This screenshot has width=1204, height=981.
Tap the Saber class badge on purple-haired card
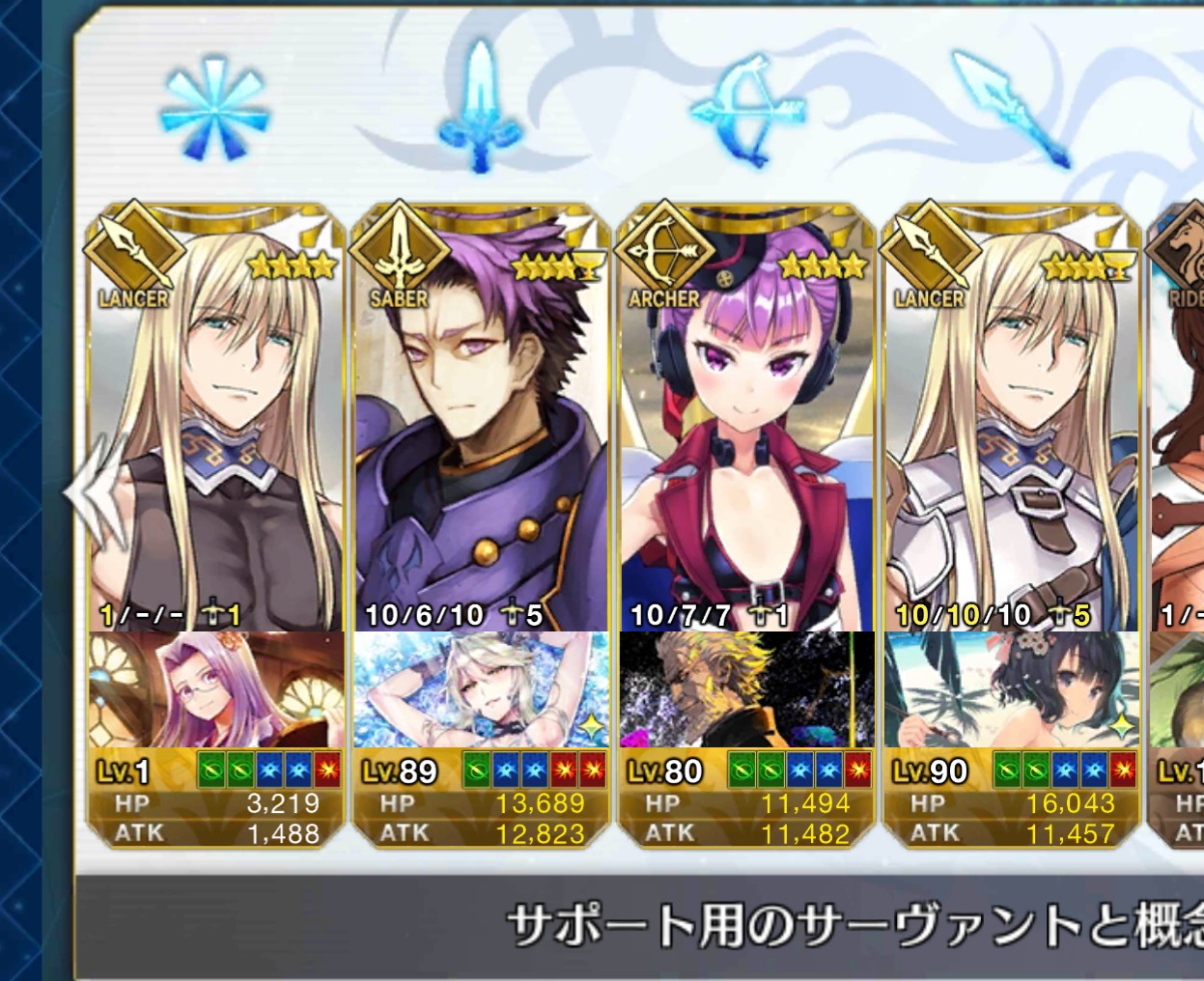(x=400, y=256)
